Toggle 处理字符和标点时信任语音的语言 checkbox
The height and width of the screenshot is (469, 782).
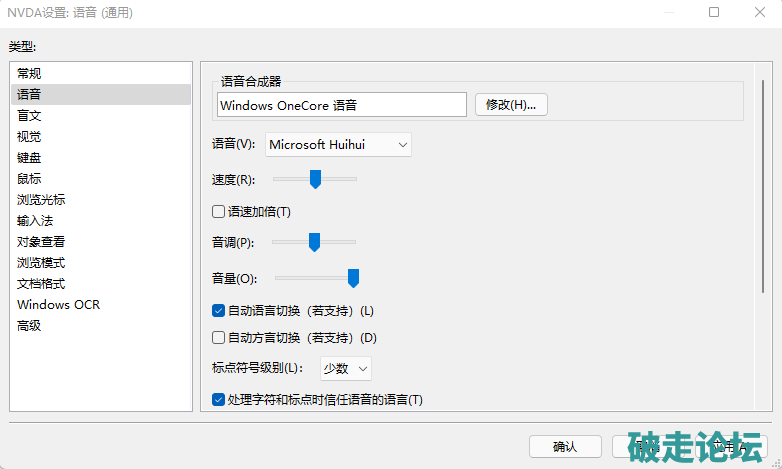pos(219,400)
